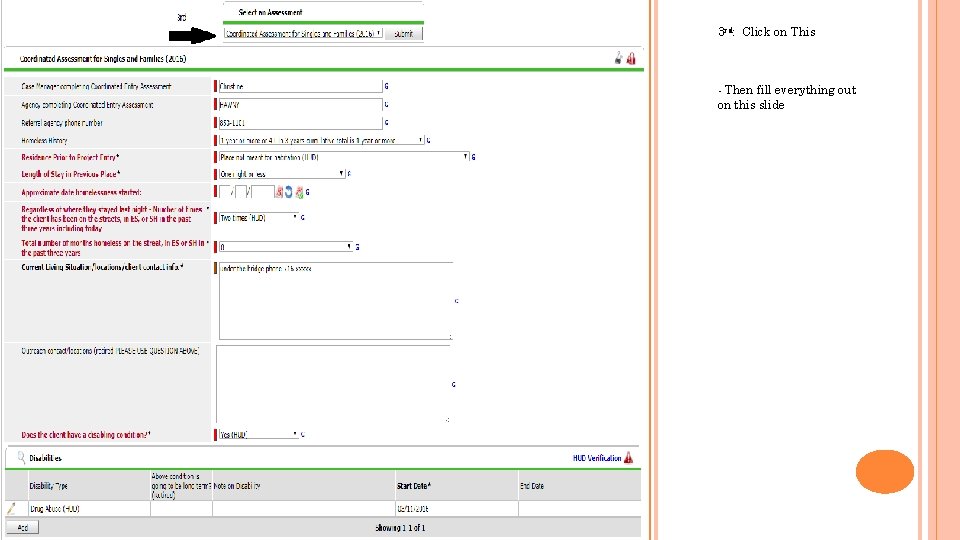This screenshot has height=540, width=960.
Task: Click the Start Date column header
Action: click(414, 486)
